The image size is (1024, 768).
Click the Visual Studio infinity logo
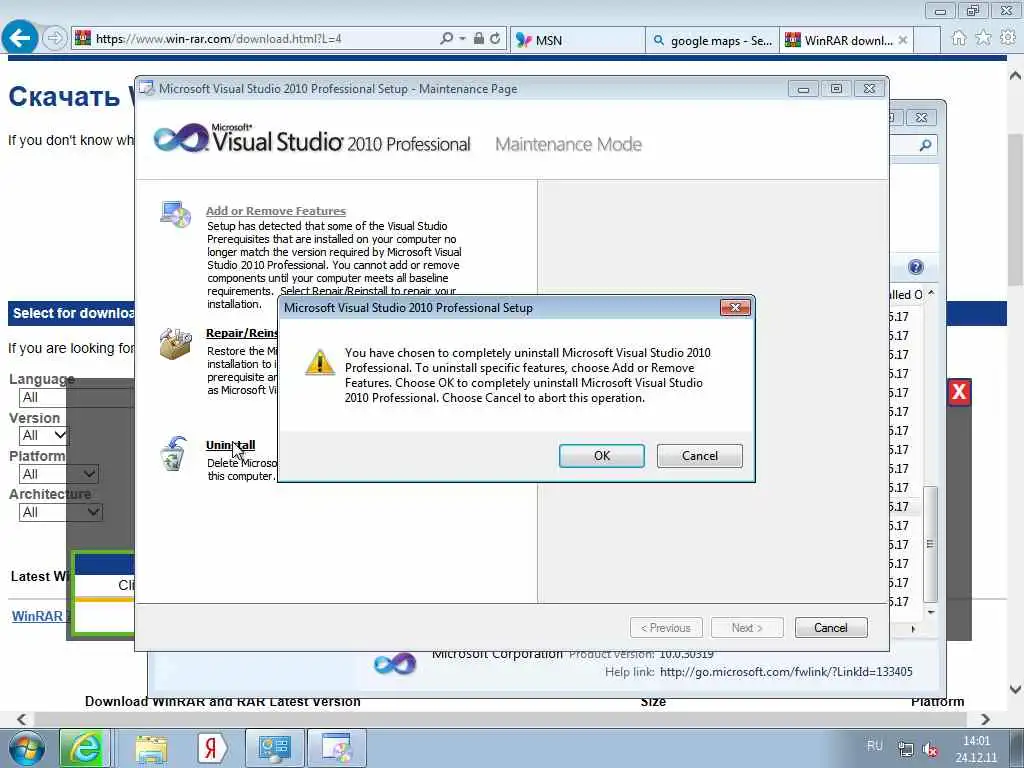181,138
